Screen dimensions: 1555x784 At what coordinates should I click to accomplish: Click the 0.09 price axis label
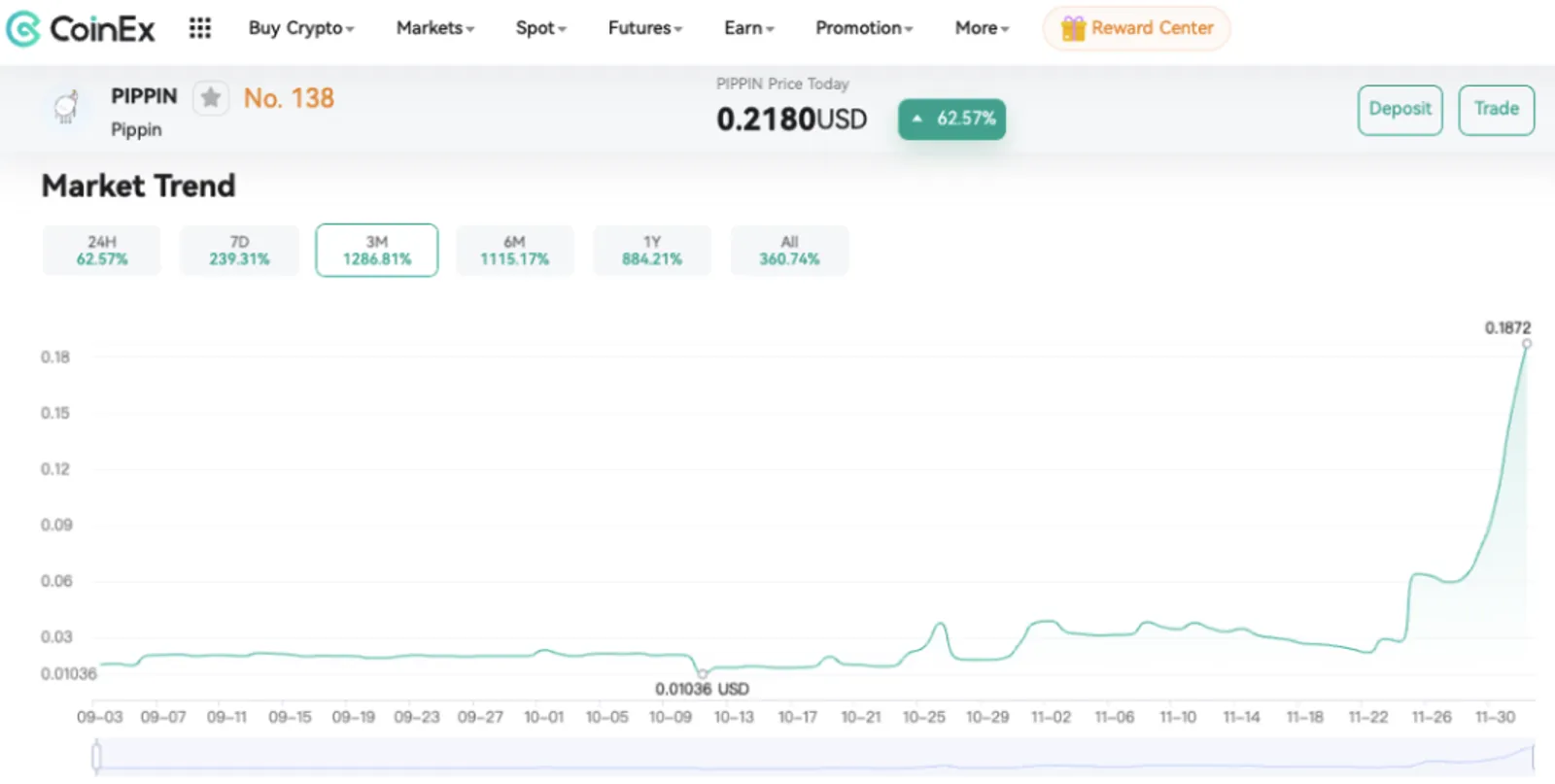[x=56, y=525]
